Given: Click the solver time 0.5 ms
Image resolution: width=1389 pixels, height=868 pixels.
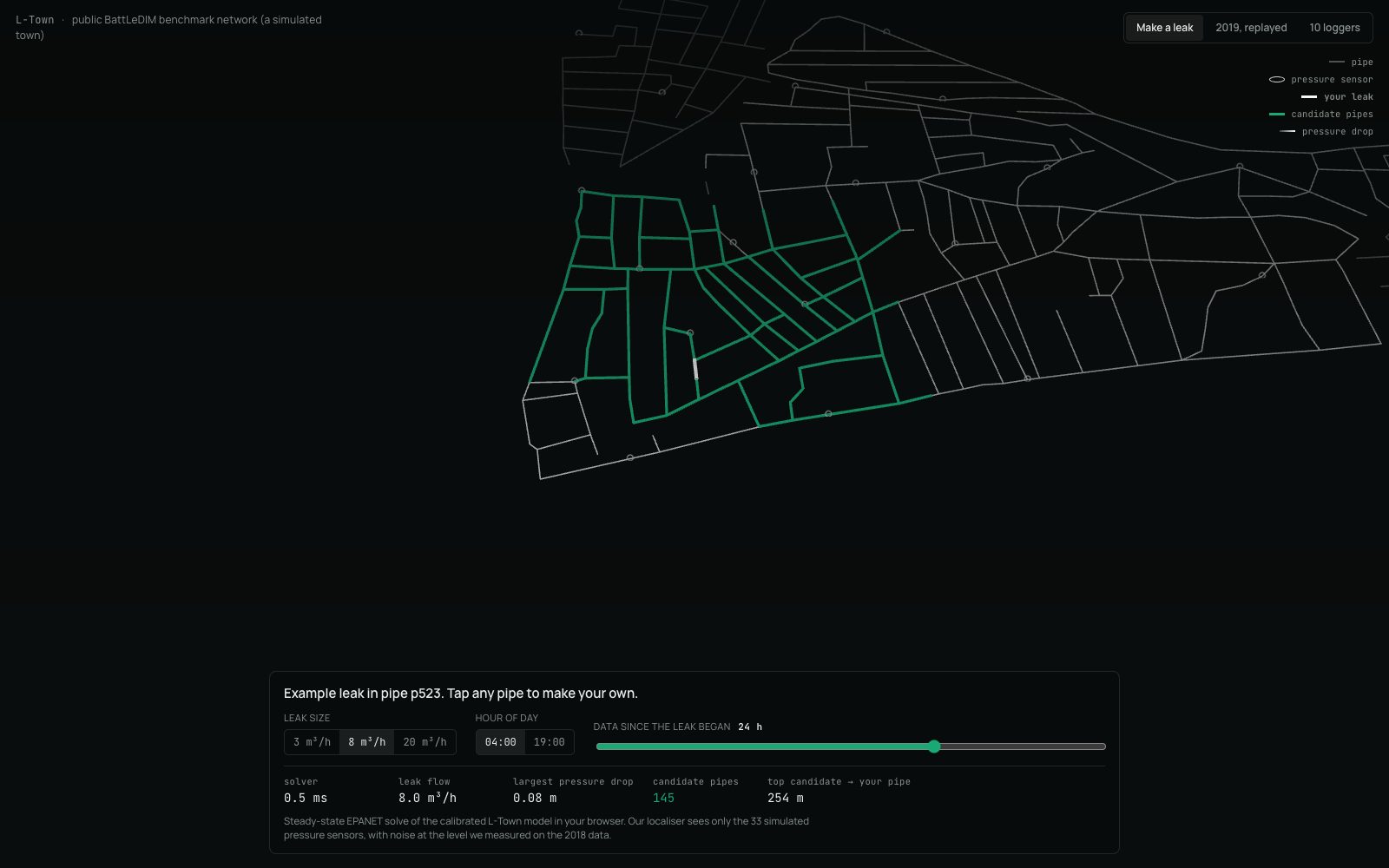Looking at the screenshot, I should coord(306,798).
